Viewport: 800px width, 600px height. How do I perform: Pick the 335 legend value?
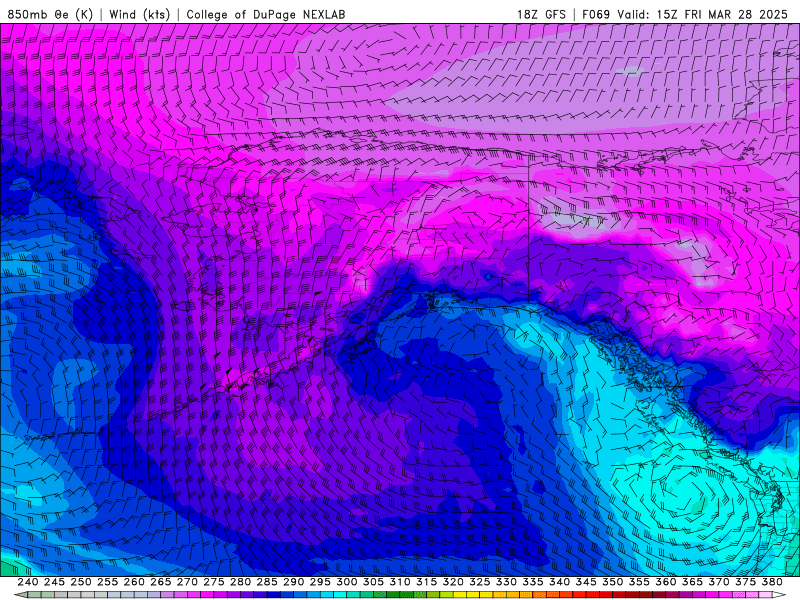(x=533, y=582)
